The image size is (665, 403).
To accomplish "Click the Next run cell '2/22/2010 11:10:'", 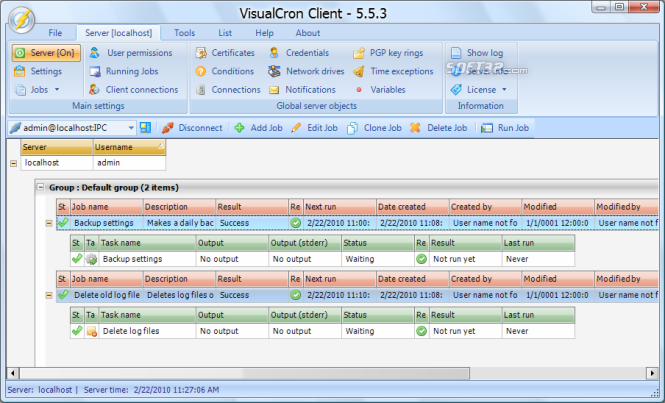I will (x=340, y=295).
